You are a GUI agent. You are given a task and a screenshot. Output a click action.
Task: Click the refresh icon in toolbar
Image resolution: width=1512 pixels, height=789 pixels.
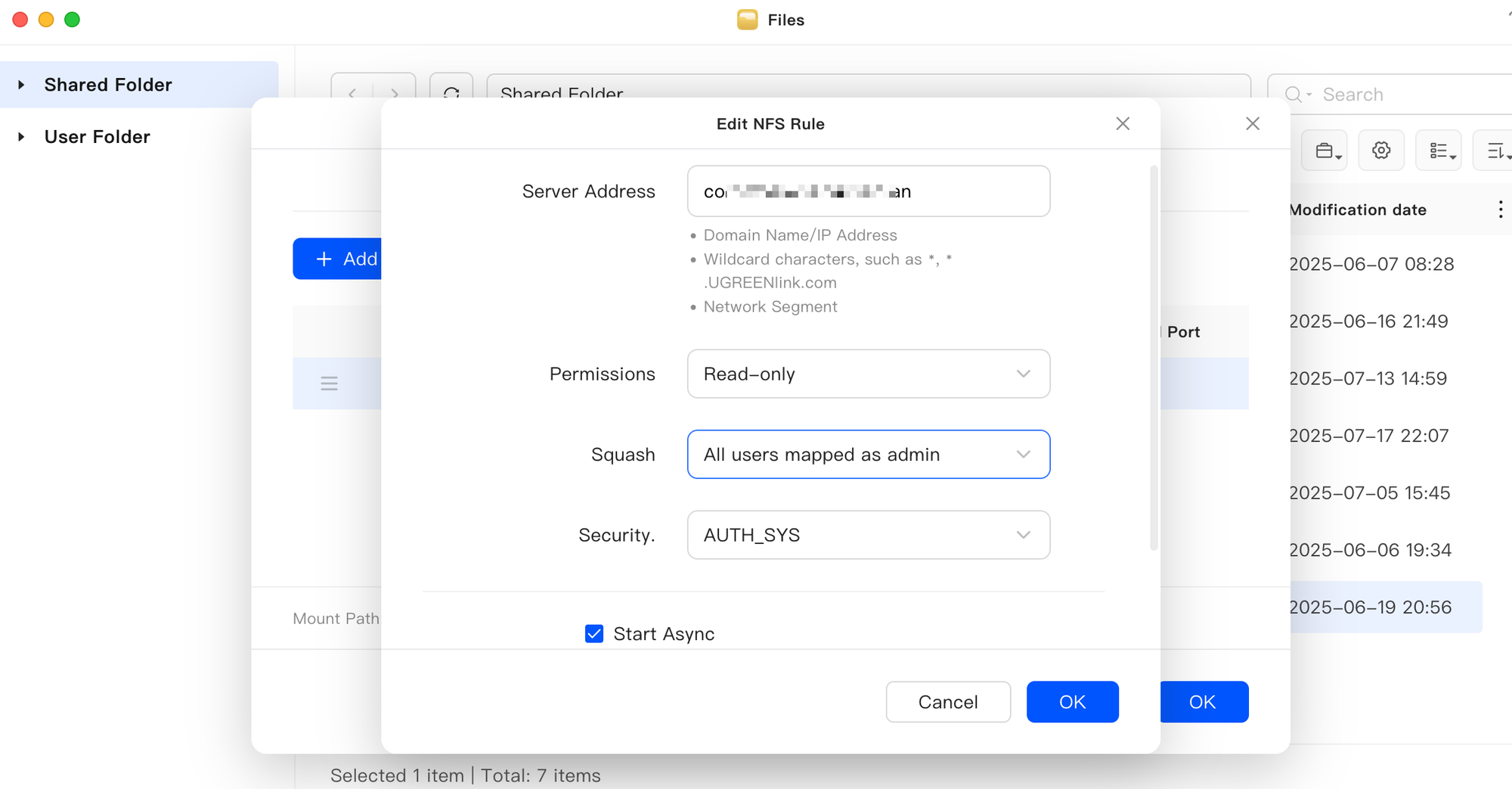coord(451,92)
